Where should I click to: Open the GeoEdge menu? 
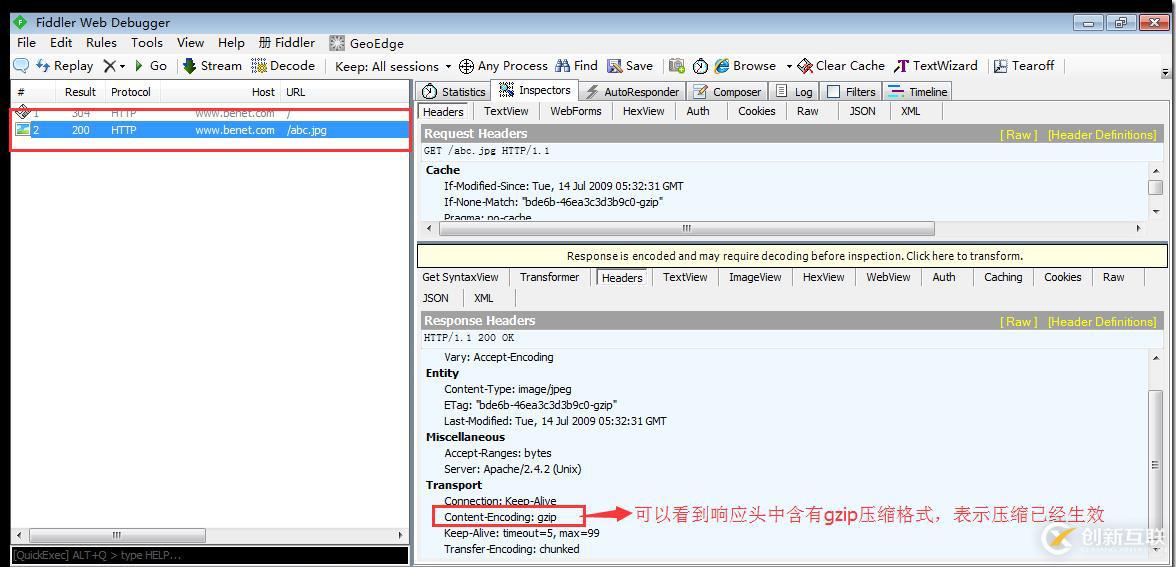[x=366, y=44]
